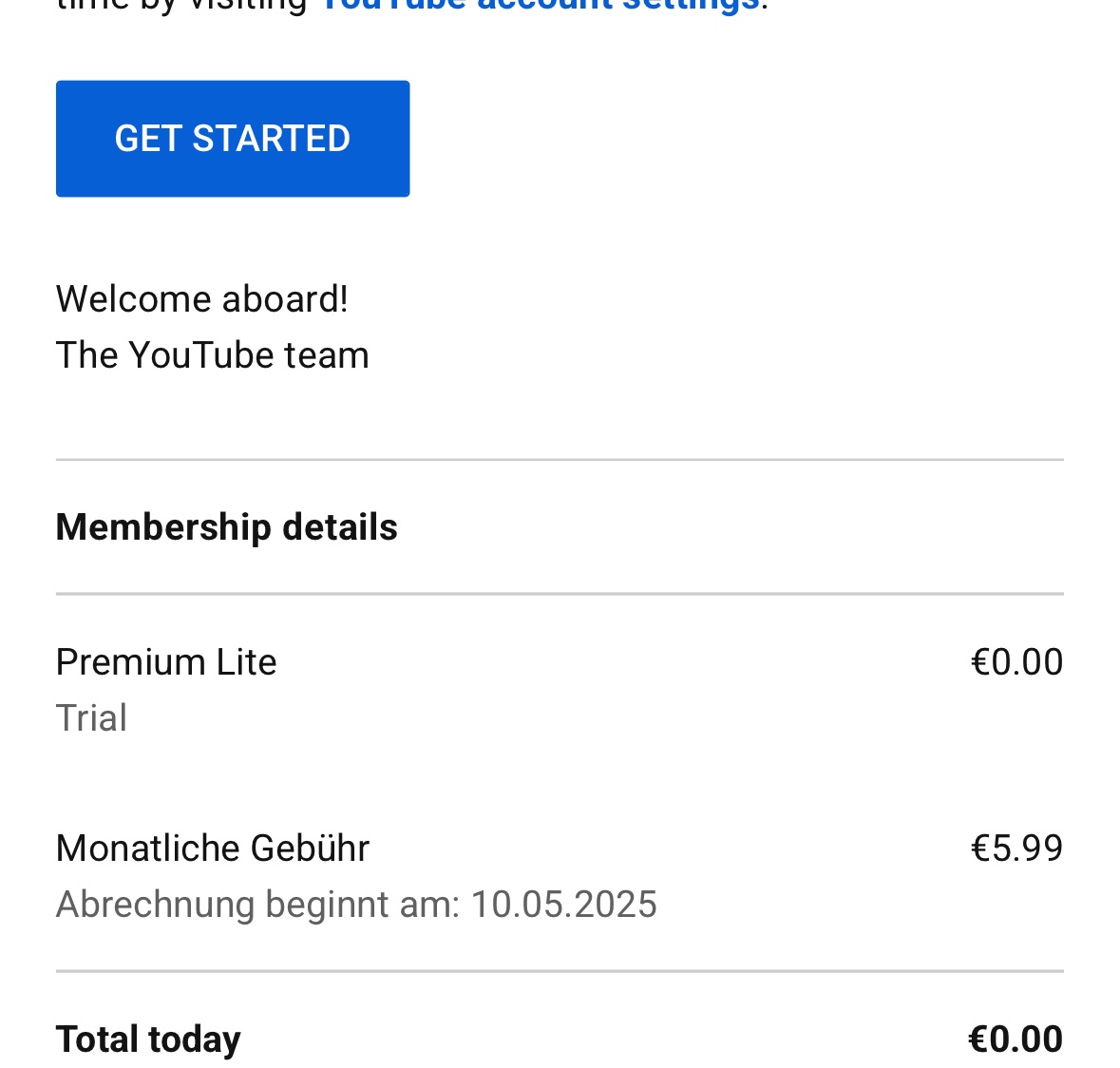Click the Total today label
Viewport: 1120px width, 1068px height.
[148, 1039]
